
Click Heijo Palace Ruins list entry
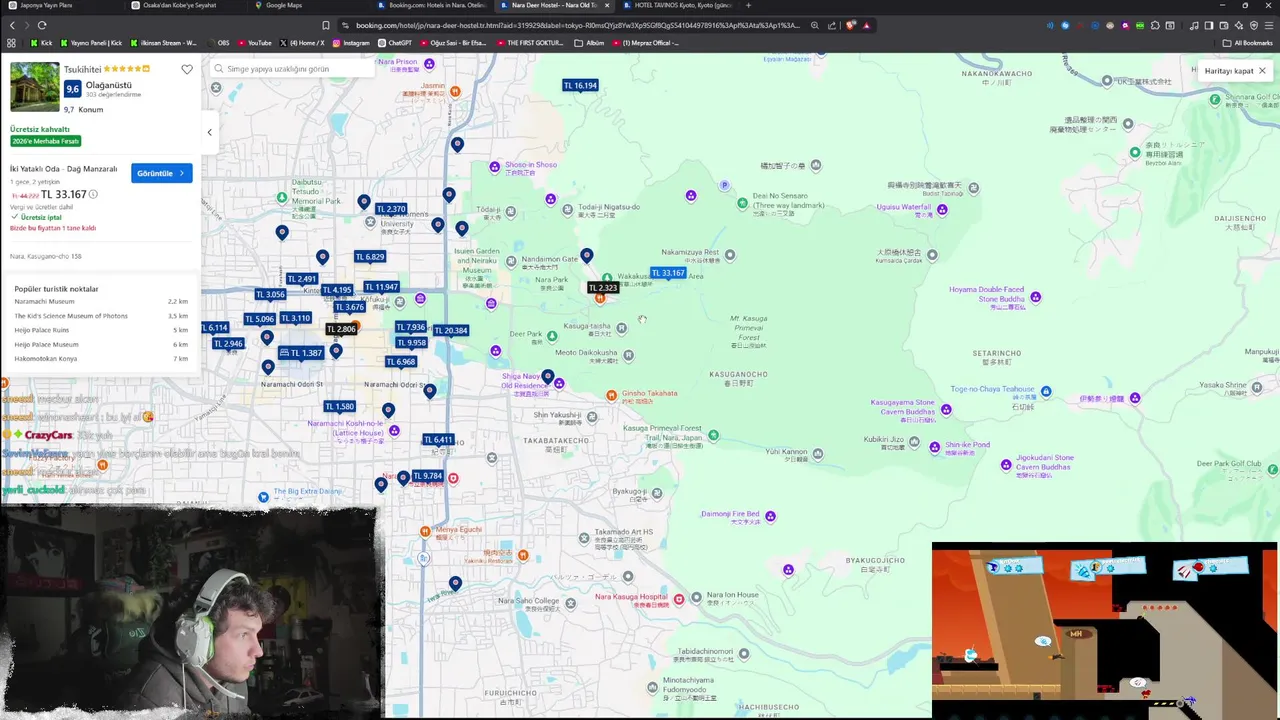[42, 330]
